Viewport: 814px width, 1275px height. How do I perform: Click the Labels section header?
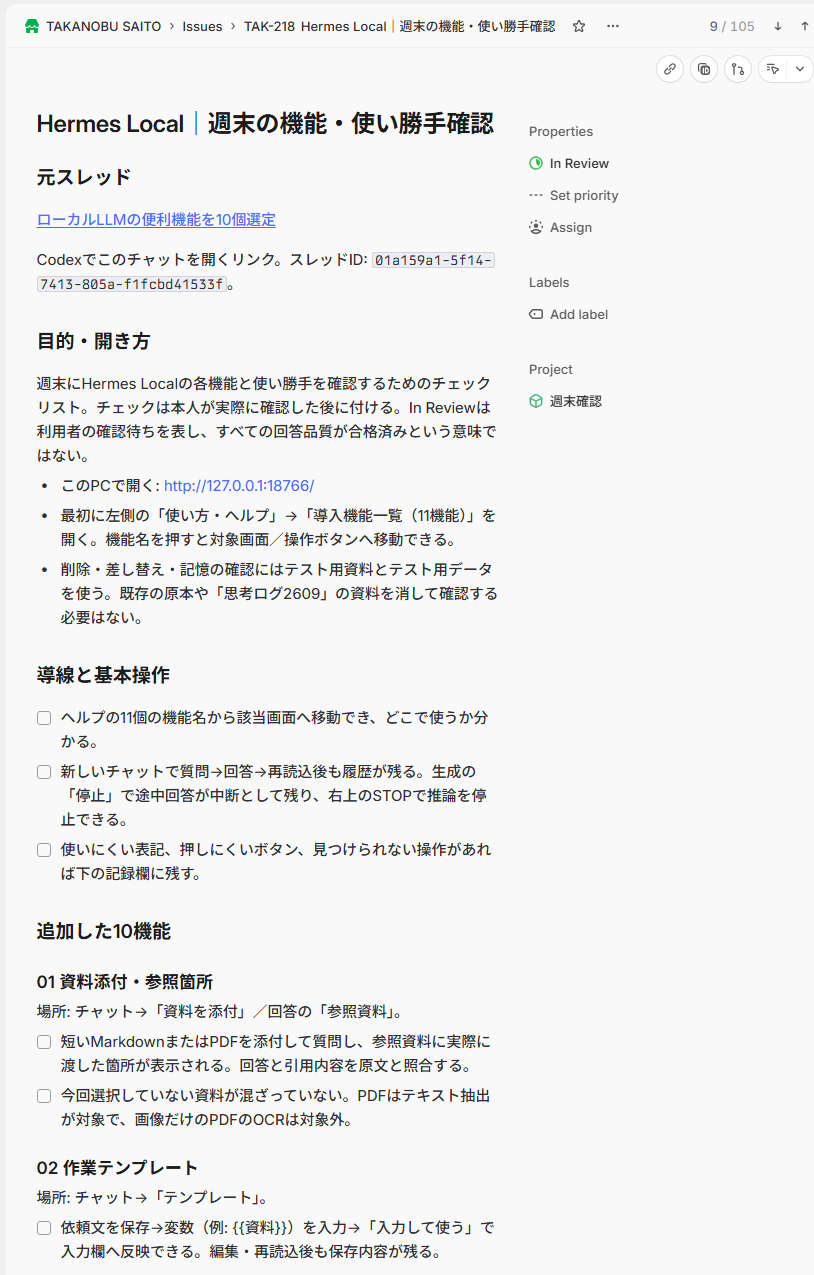click(549, 282)
